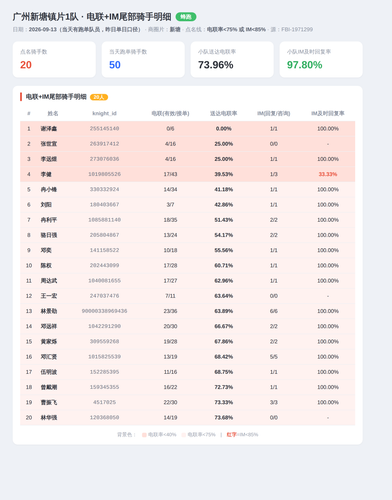Click the 73.68% contact rate cell
This screenshot has width=392, height=500.
(223, 418)
